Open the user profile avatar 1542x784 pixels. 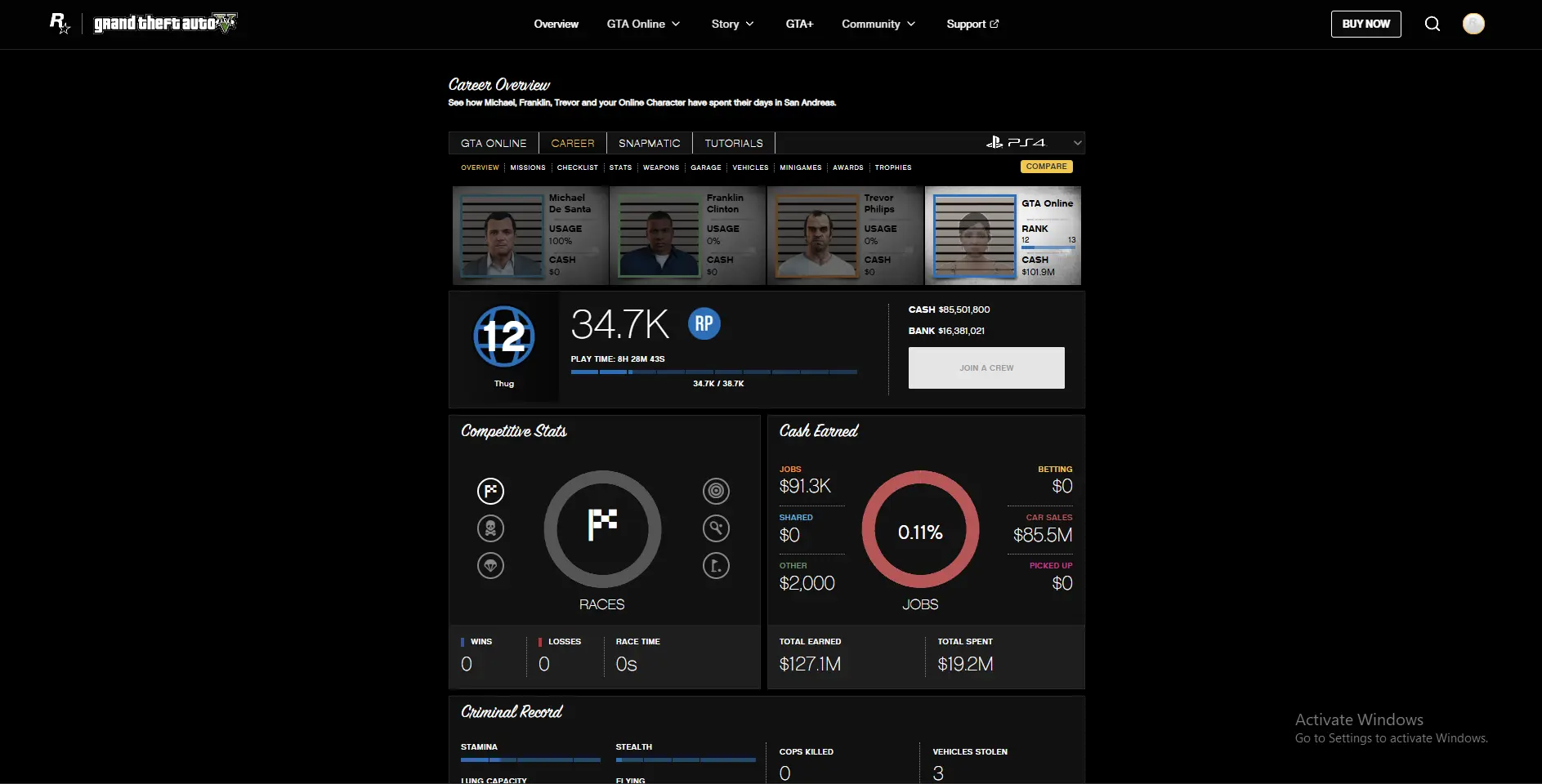[1473, 24]
